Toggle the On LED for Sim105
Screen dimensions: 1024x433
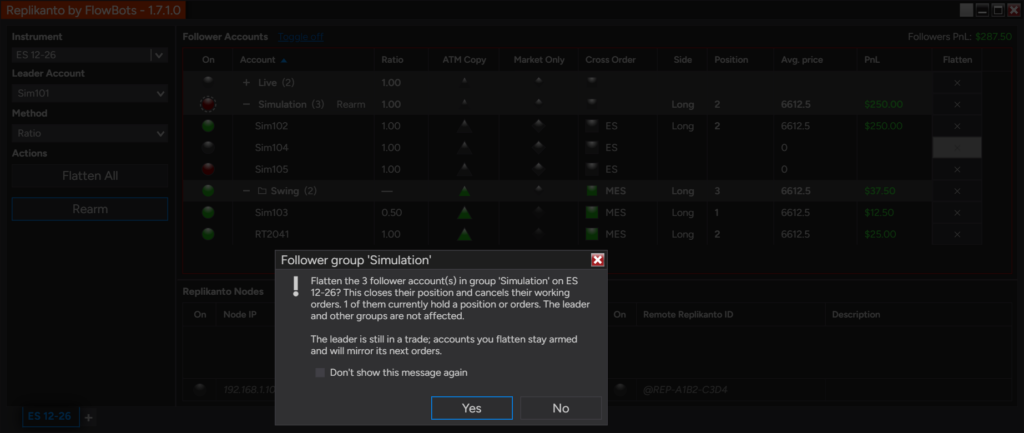[x=208, y=169]
